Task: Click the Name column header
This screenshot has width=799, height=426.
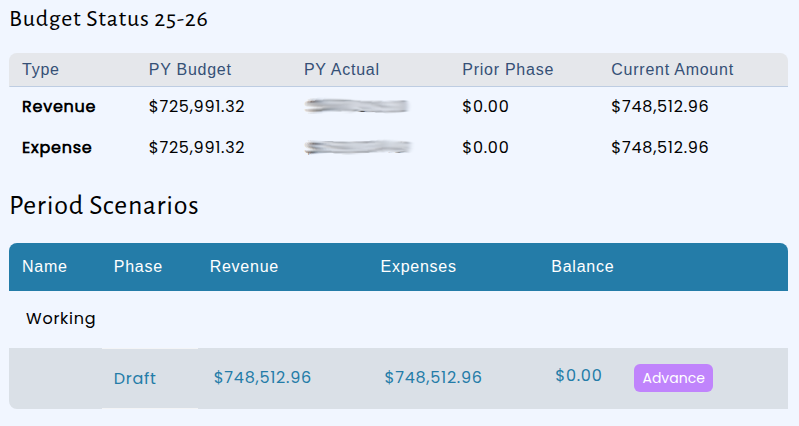Action: click(44, 267)
